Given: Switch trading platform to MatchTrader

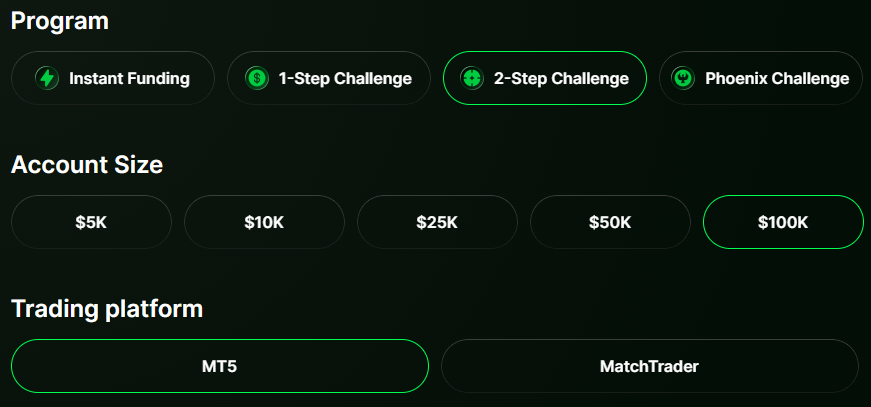Looking at the screenshot, I should [x=649, y=366].
